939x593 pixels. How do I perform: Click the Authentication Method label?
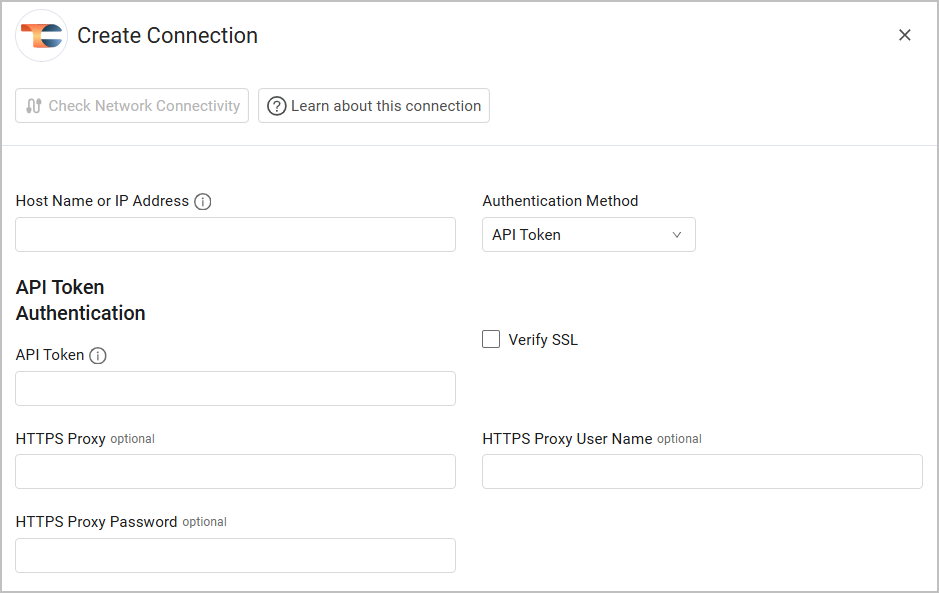[x=560, y=201]
